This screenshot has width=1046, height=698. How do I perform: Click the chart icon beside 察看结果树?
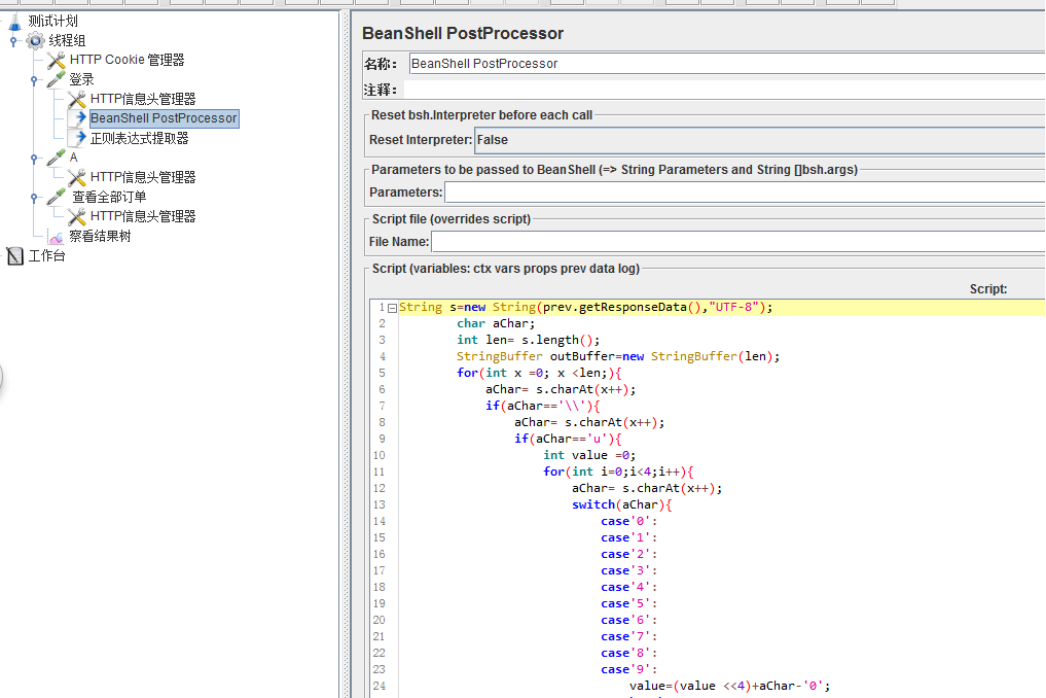56,237
